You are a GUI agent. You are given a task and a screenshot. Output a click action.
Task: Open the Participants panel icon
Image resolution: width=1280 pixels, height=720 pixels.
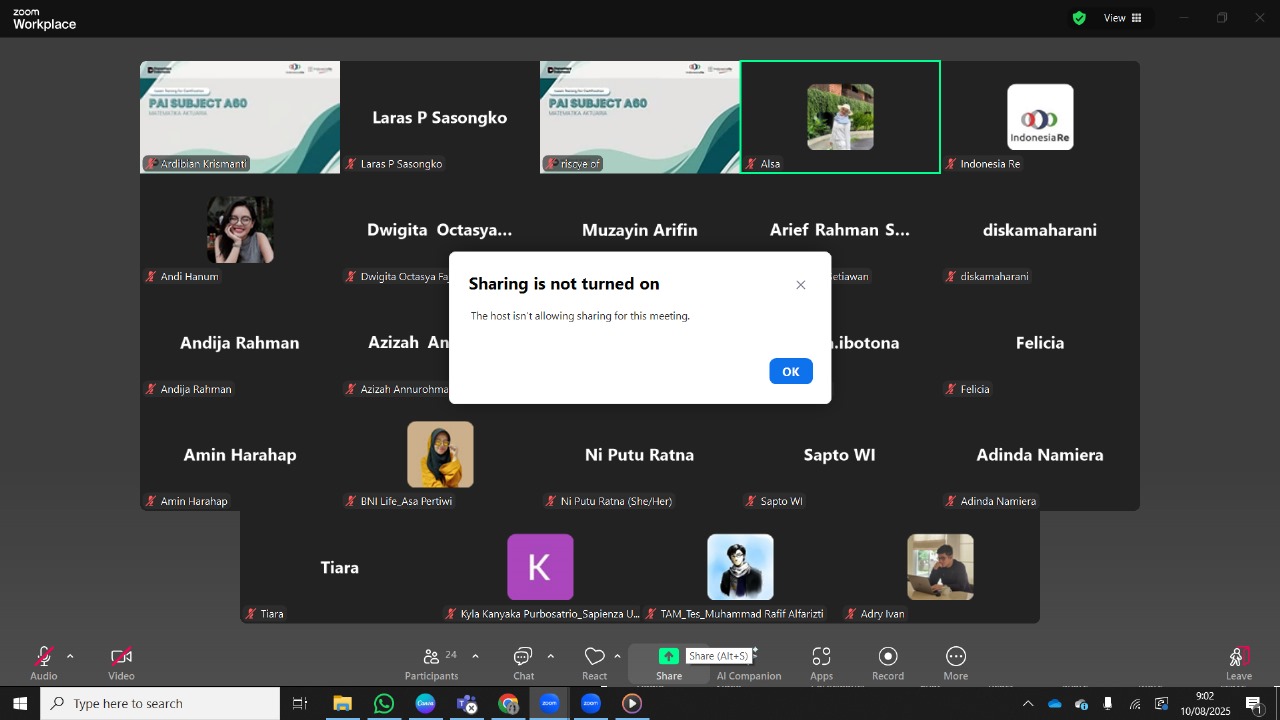tap(431, 657)
